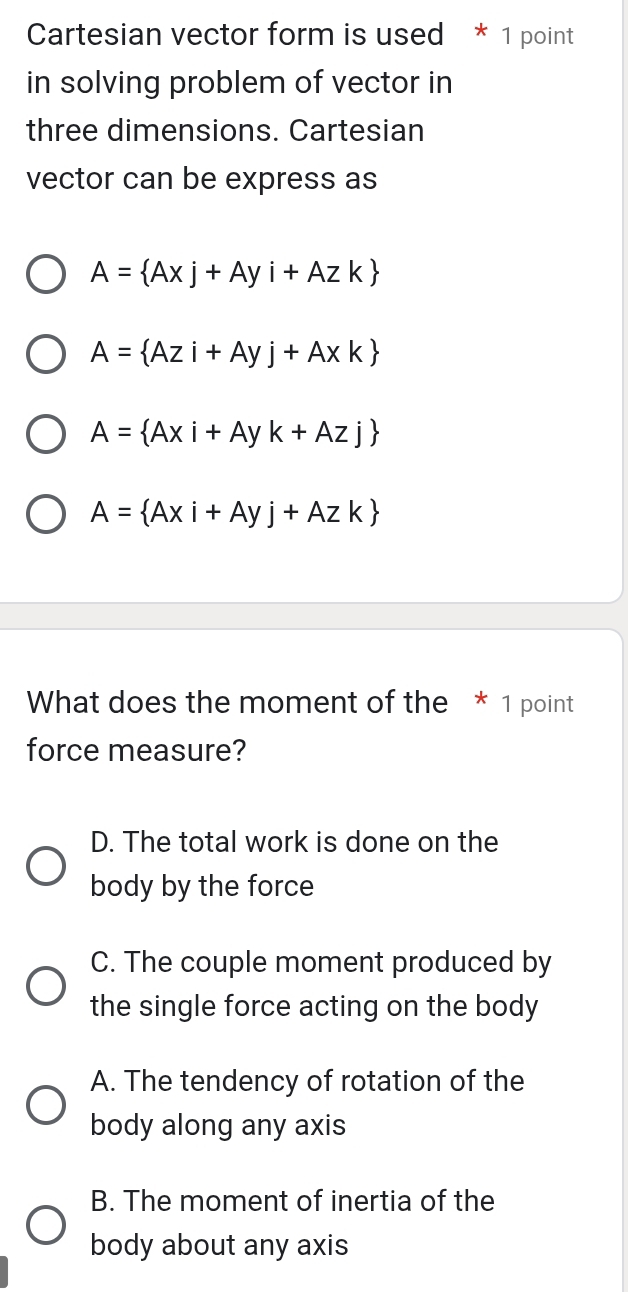Click the 'What does the moment of the force measure?' title
628x1292 pixels.
[x=237, y=703]
